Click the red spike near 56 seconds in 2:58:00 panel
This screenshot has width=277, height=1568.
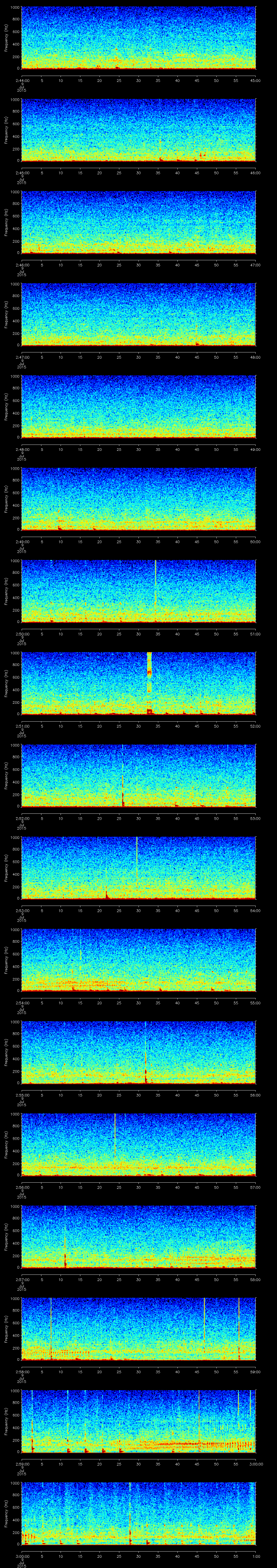(239, 1329)
